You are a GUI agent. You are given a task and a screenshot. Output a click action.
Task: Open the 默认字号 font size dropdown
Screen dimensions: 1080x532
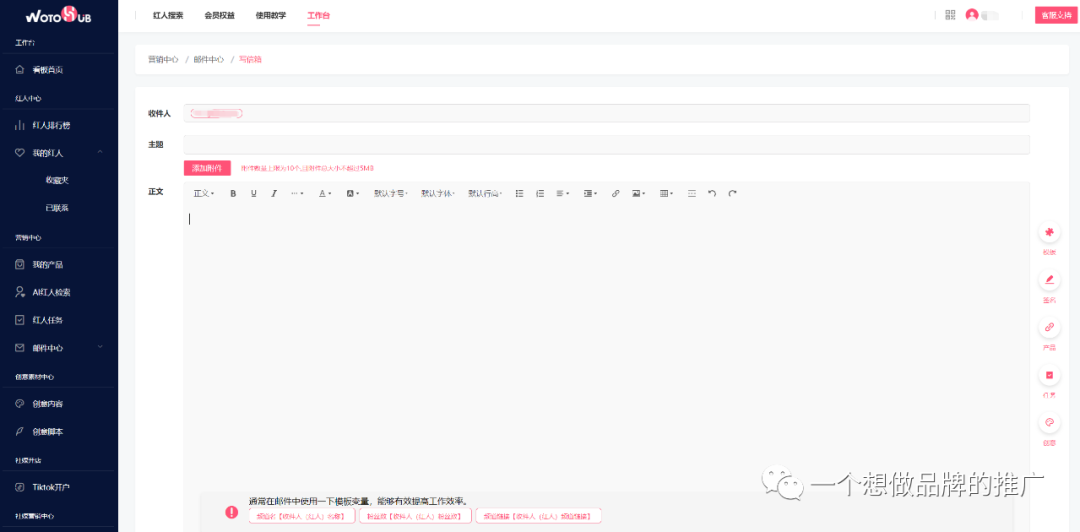coord(391,194)
